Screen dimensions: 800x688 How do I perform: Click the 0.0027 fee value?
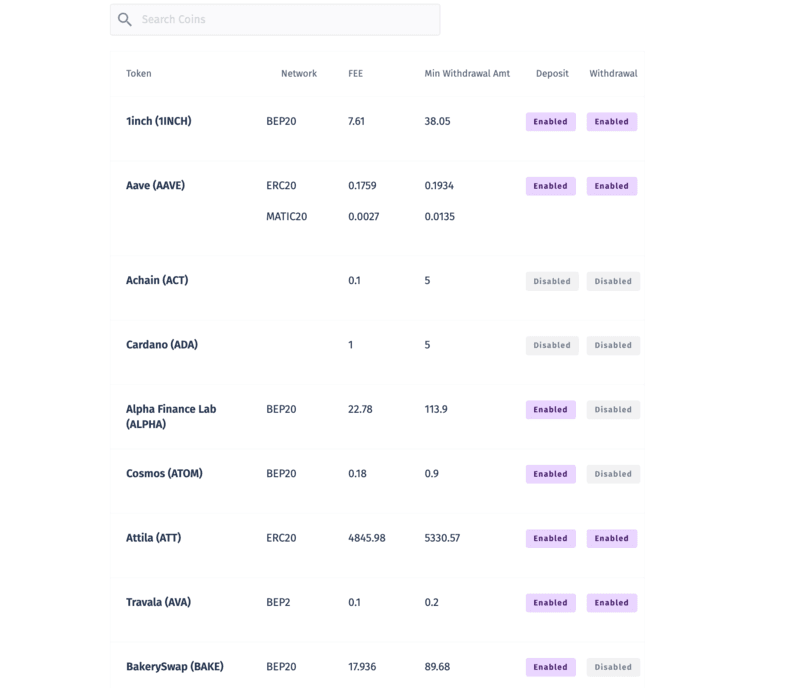tap(364, 216)
